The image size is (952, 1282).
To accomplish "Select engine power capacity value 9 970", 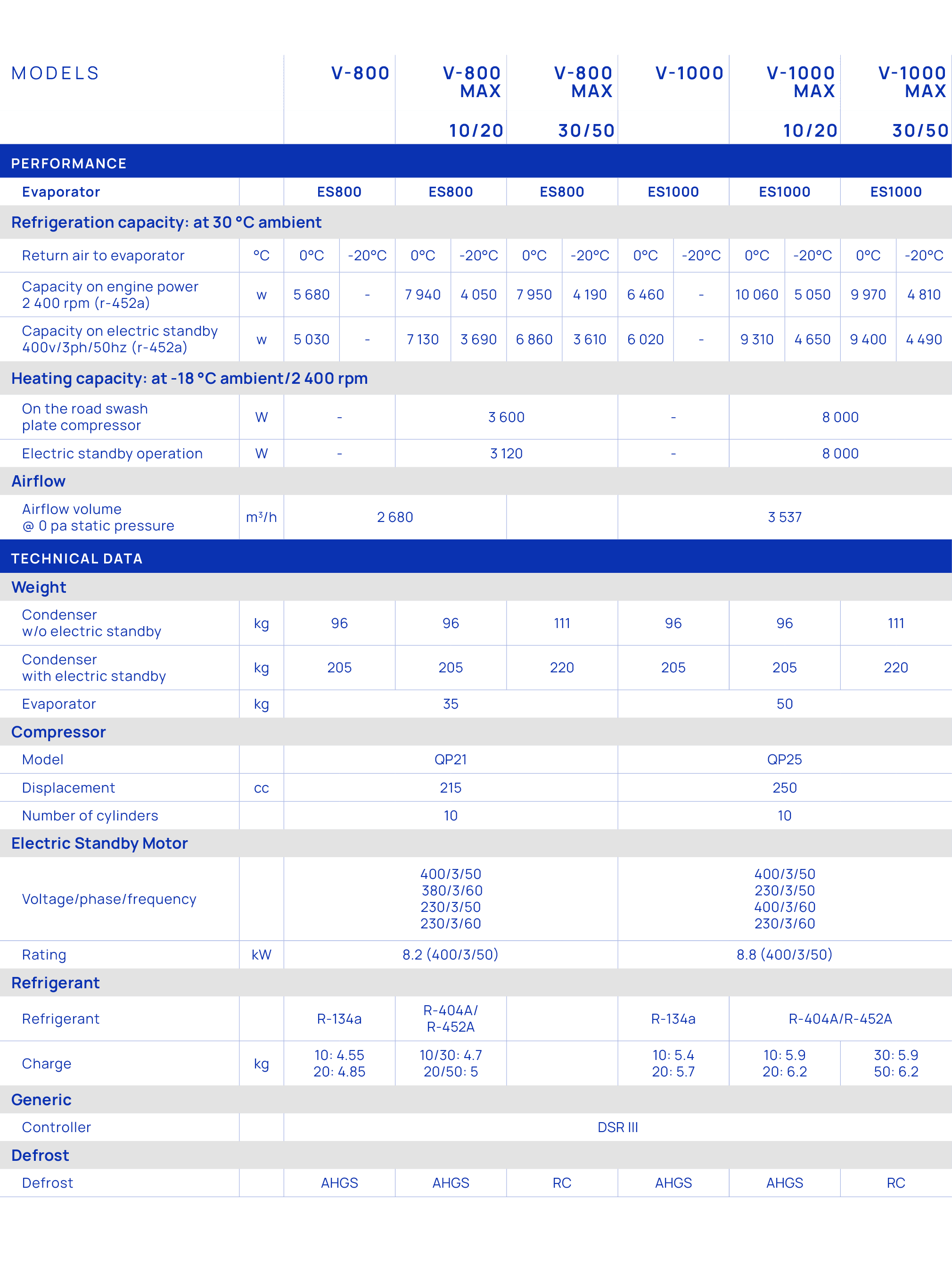I will 868,295.
